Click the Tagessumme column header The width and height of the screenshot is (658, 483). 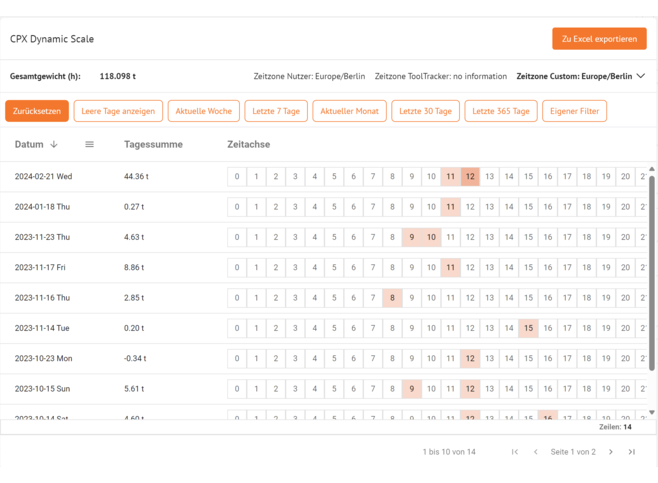153,144
